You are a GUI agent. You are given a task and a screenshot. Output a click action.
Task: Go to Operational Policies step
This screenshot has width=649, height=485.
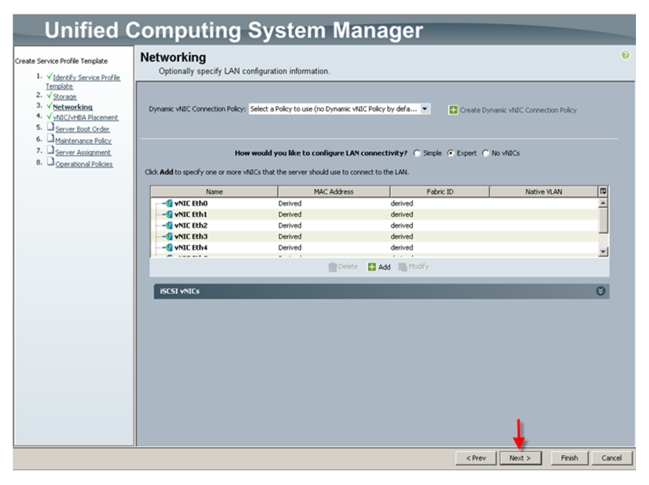84,164
